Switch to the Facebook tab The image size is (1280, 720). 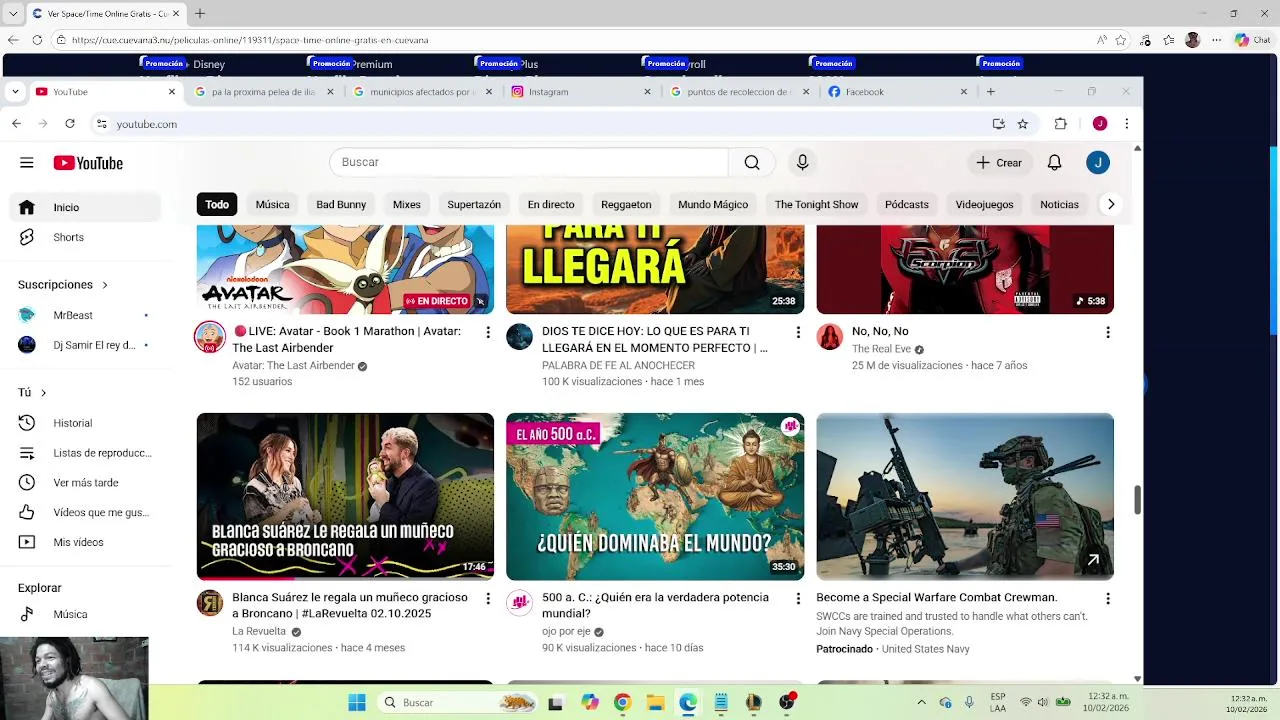898,91
